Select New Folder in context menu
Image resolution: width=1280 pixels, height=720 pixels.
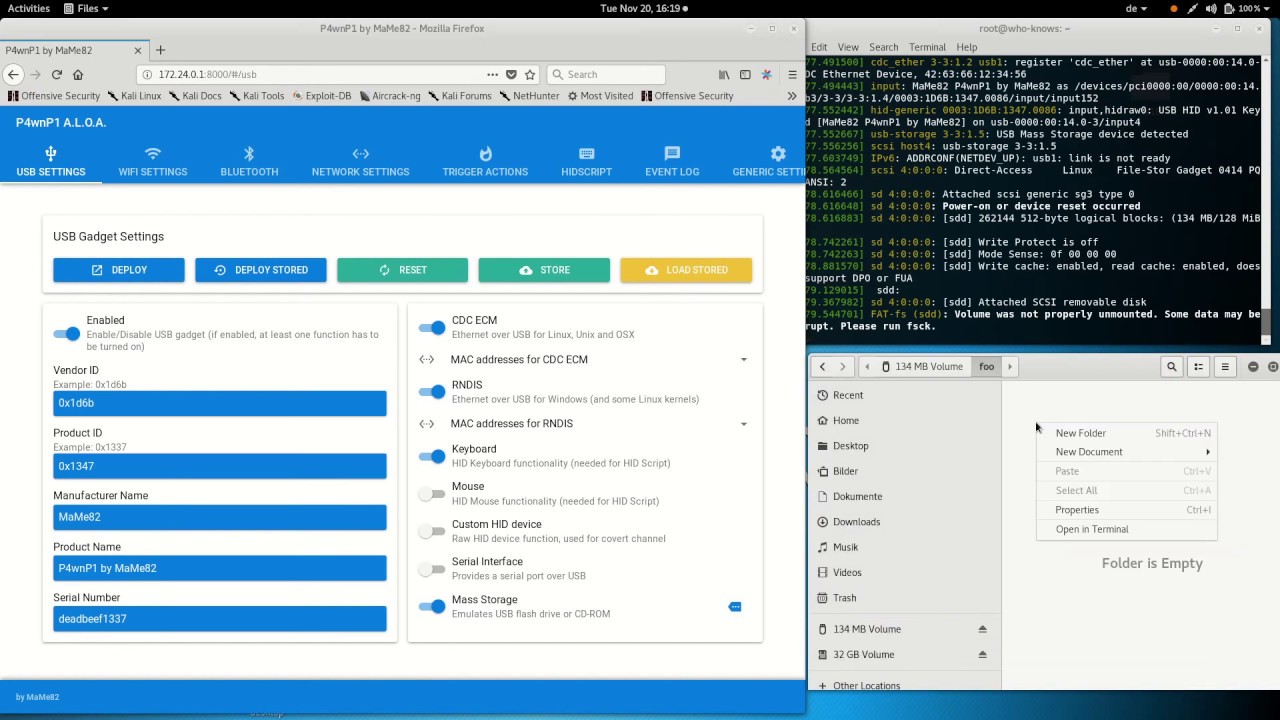(1127, 433)
